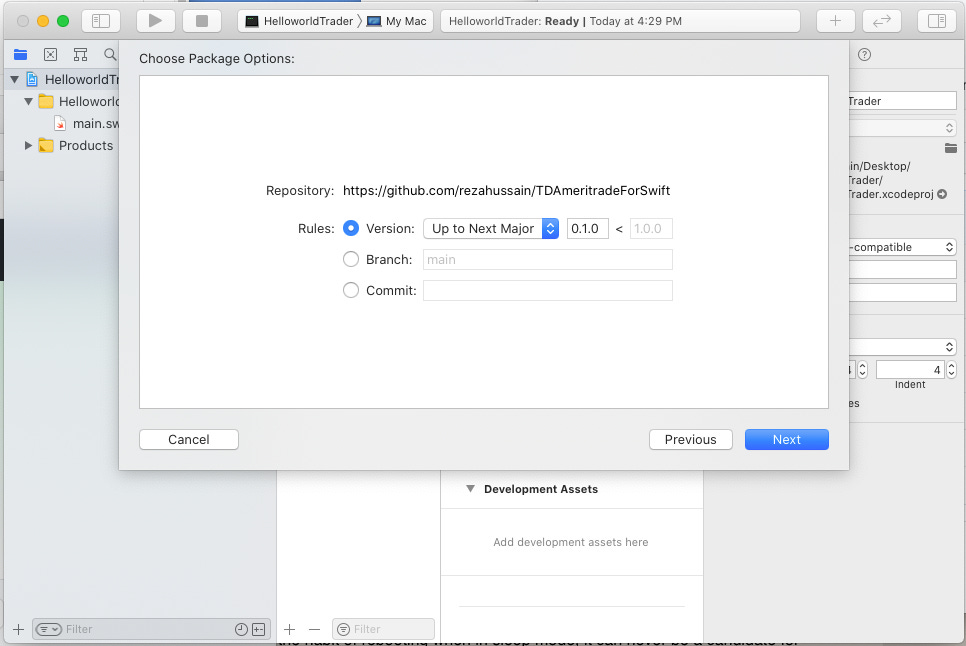
Task: Select the Project navigator folder icon
Action: (x=20, y=54)
